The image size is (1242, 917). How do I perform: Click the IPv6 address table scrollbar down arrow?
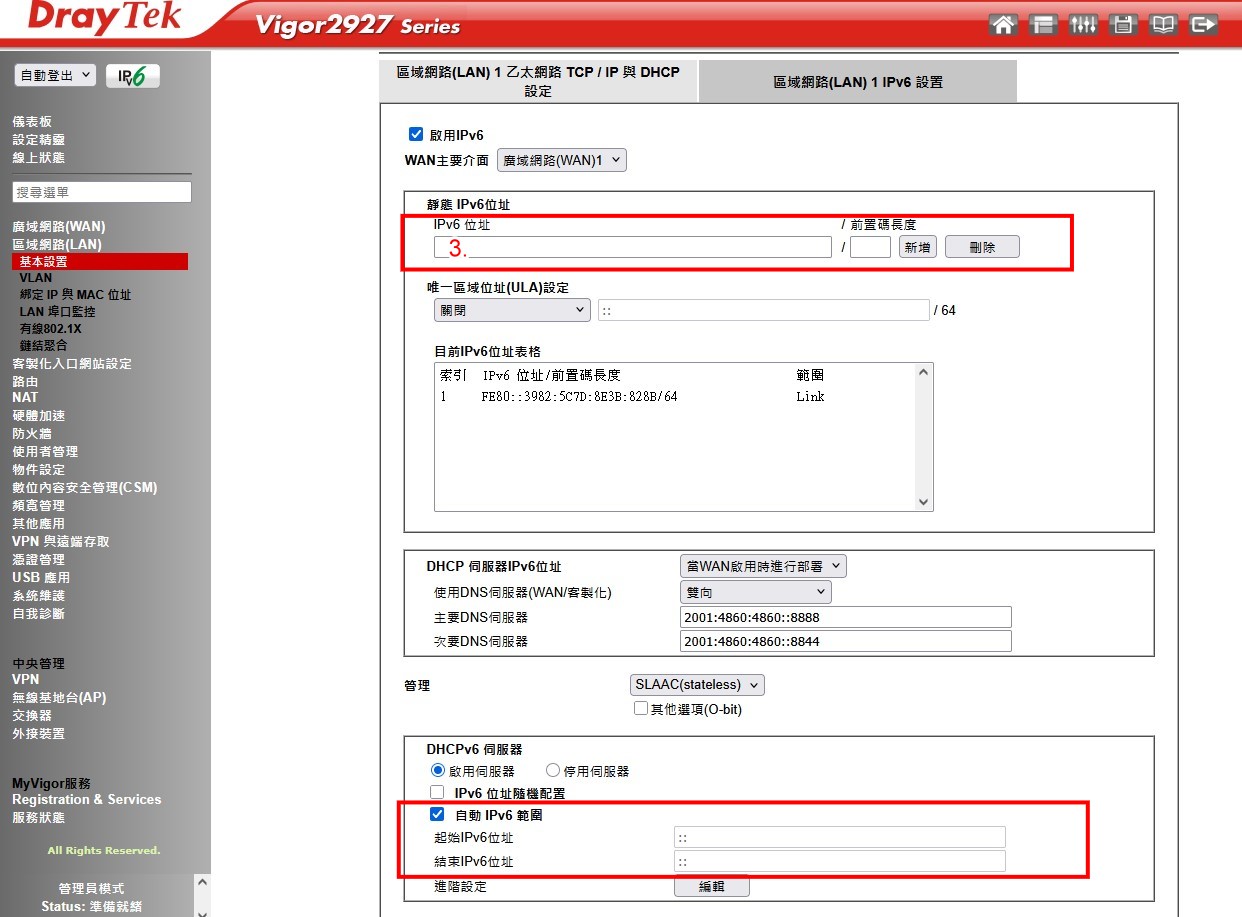tap(923, 502)
